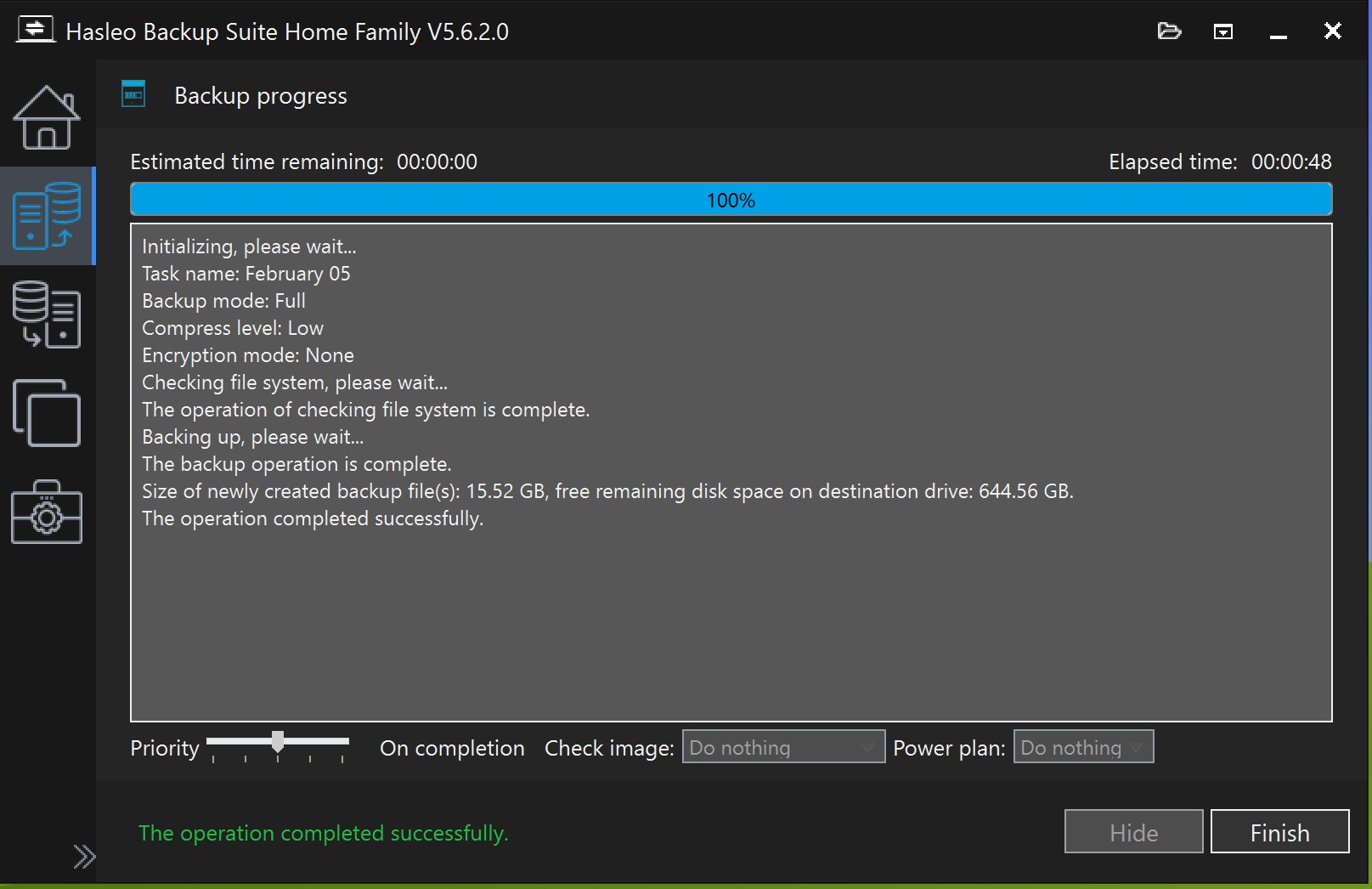
Task: Click the 'Task name: February 05' log line
Action: coord(246,274)
